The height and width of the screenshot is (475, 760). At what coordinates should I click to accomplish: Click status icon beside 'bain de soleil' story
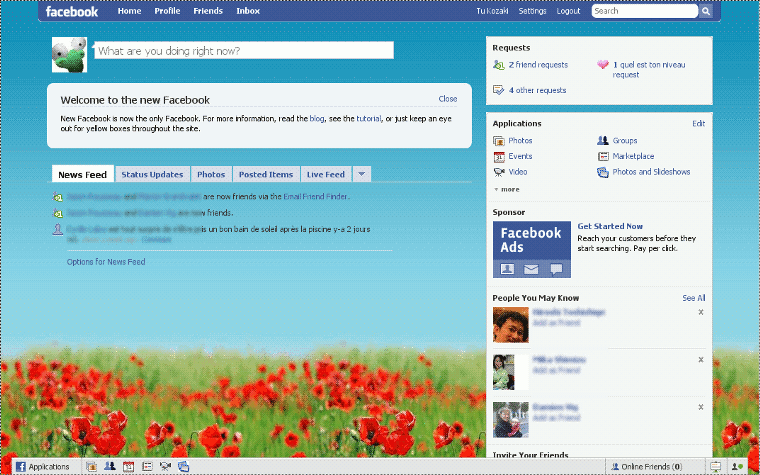tap(58, 230)
